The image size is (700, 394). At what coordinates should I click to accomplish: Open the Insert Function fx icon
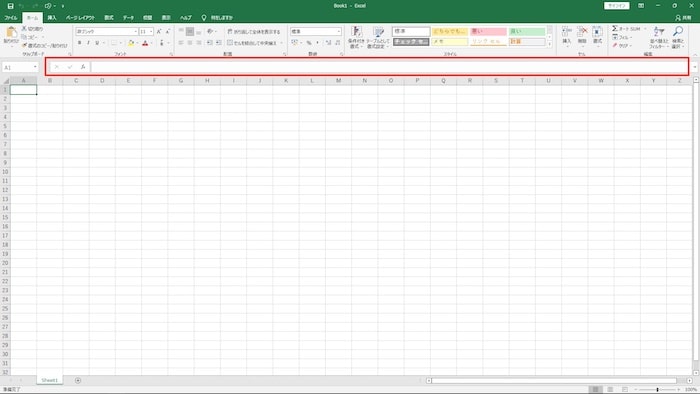tap(83, 67)
